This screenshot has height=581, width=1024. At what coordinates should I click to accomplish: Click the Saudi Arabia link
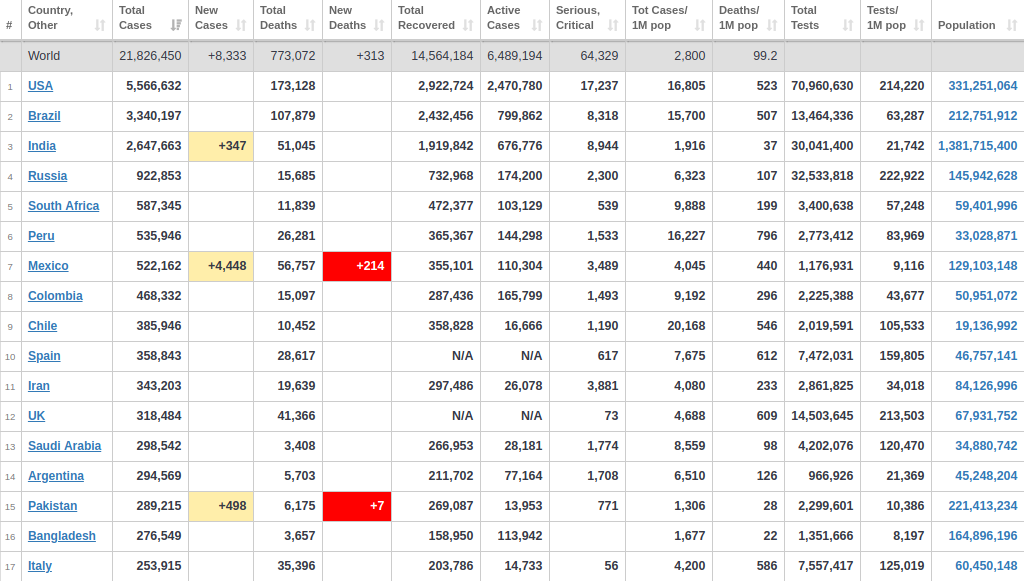coord(65,447)
